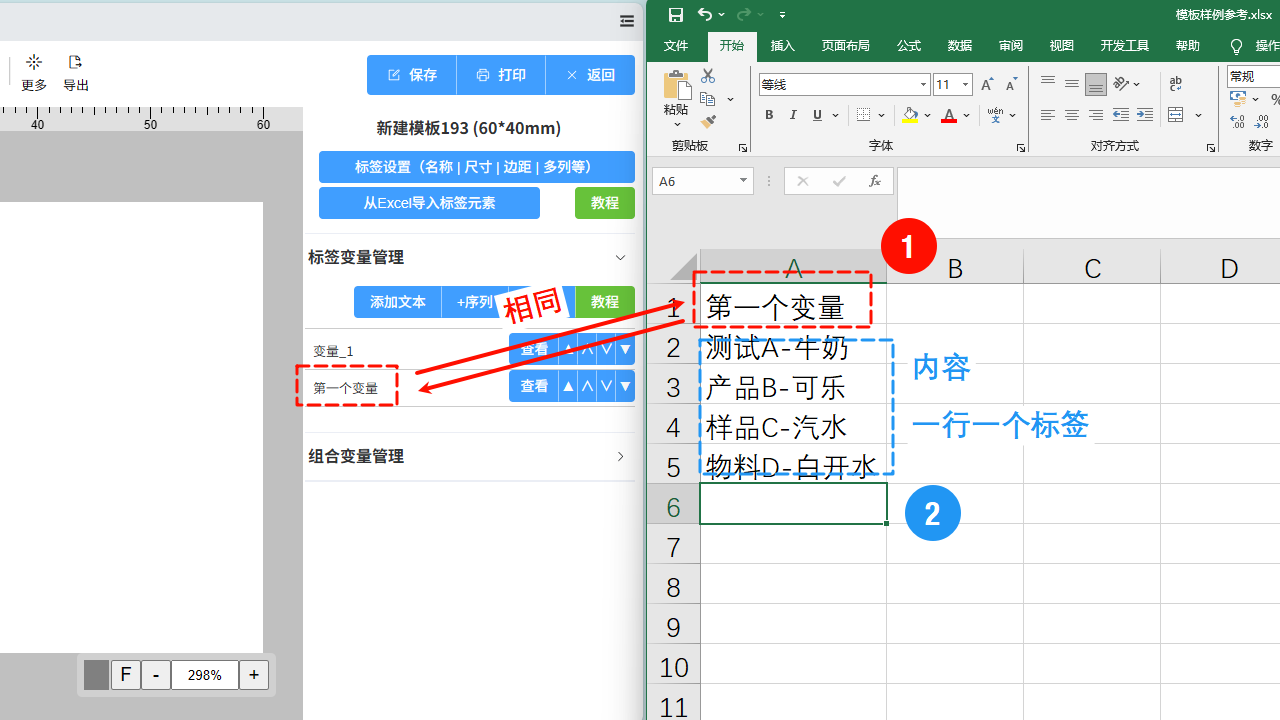Image resolution: width=1280 pixels, height=720 pixels.
Task: Collapse the 标签变量管理 section chevron
Action: [620, 258]
